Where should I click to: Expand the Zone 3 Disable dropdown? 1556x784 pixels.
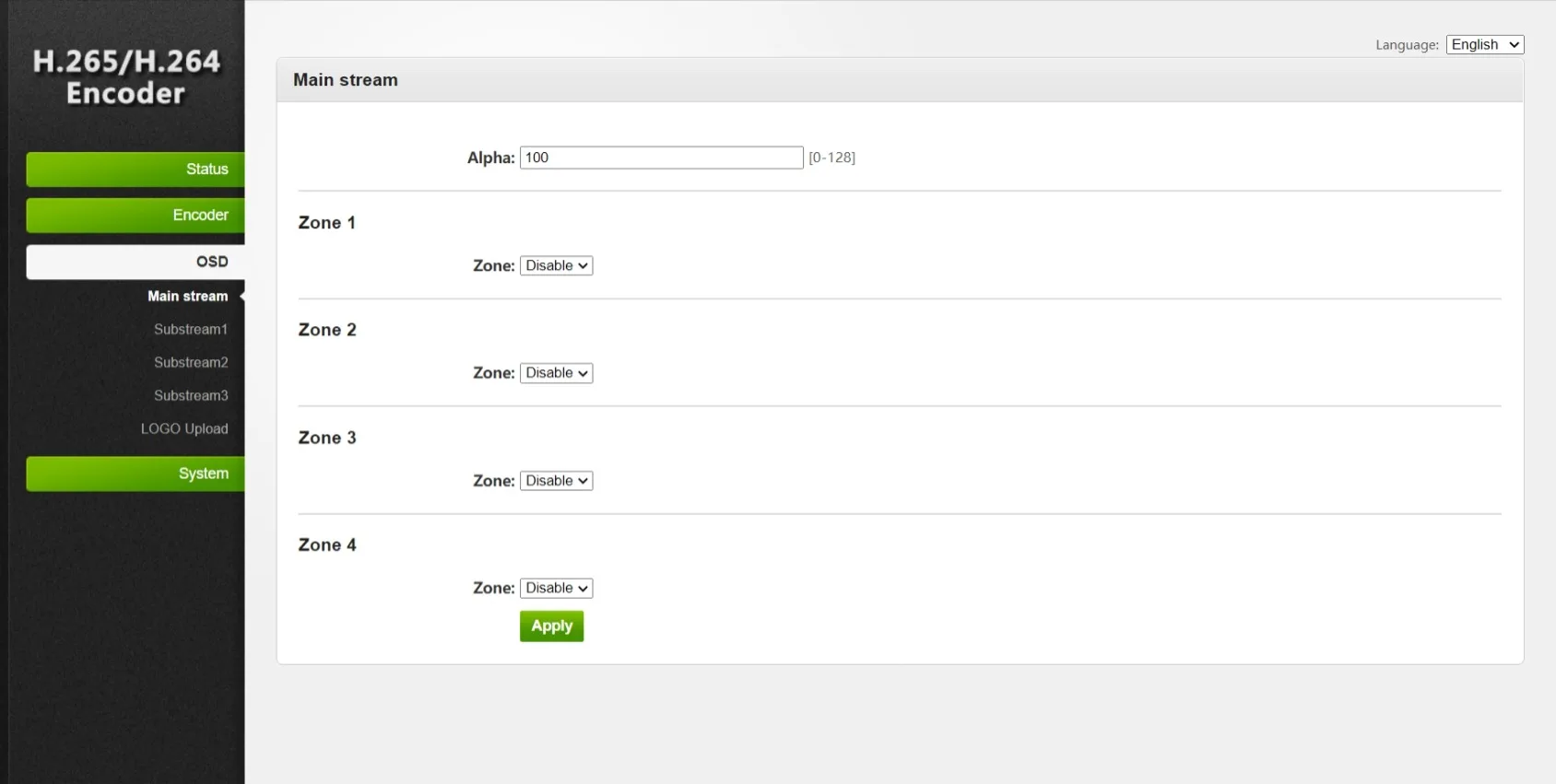[556, 481]
